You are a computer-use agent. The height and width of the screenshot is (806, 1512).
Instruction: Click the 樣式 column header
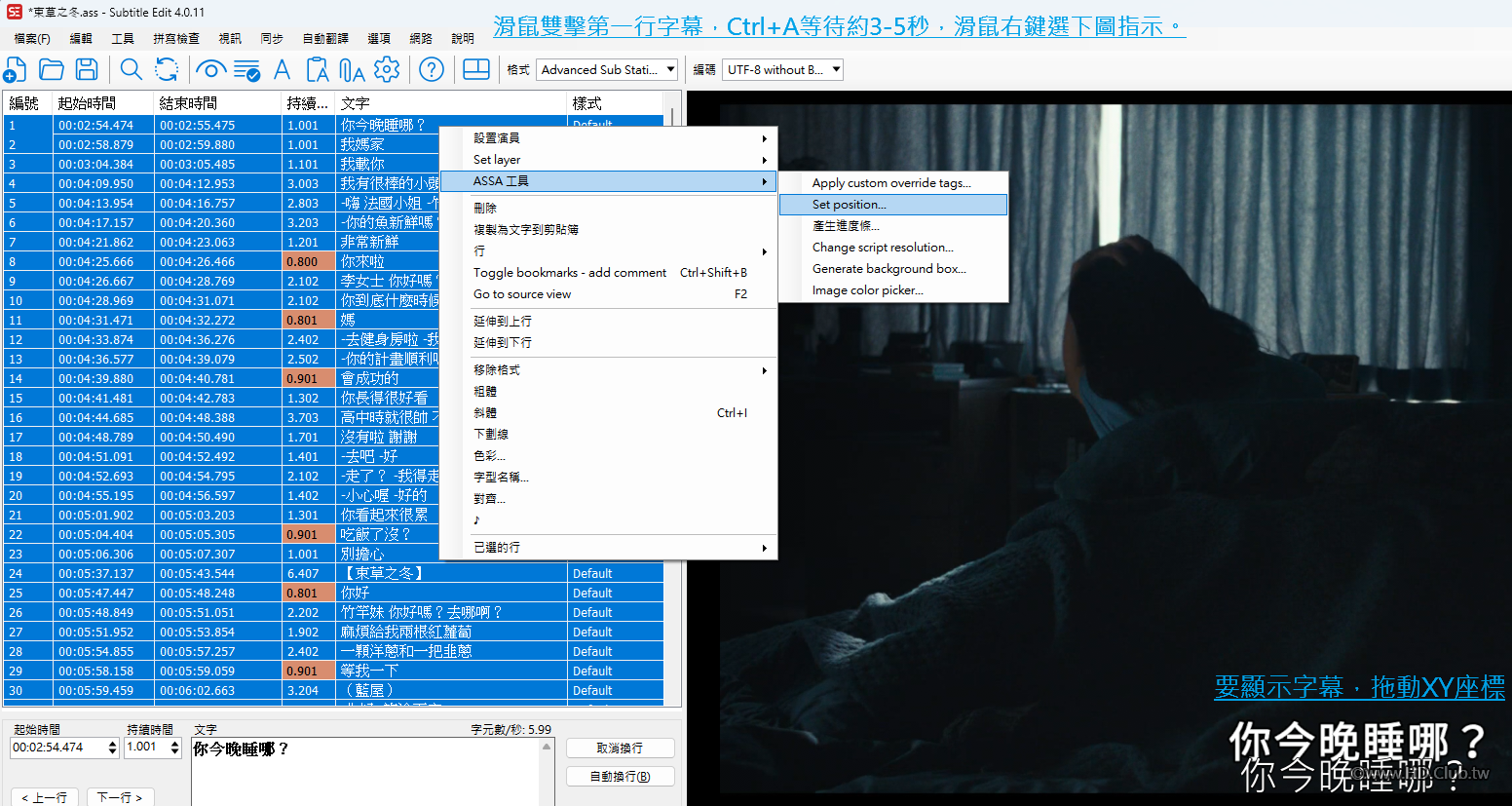[x=615, y=103]
